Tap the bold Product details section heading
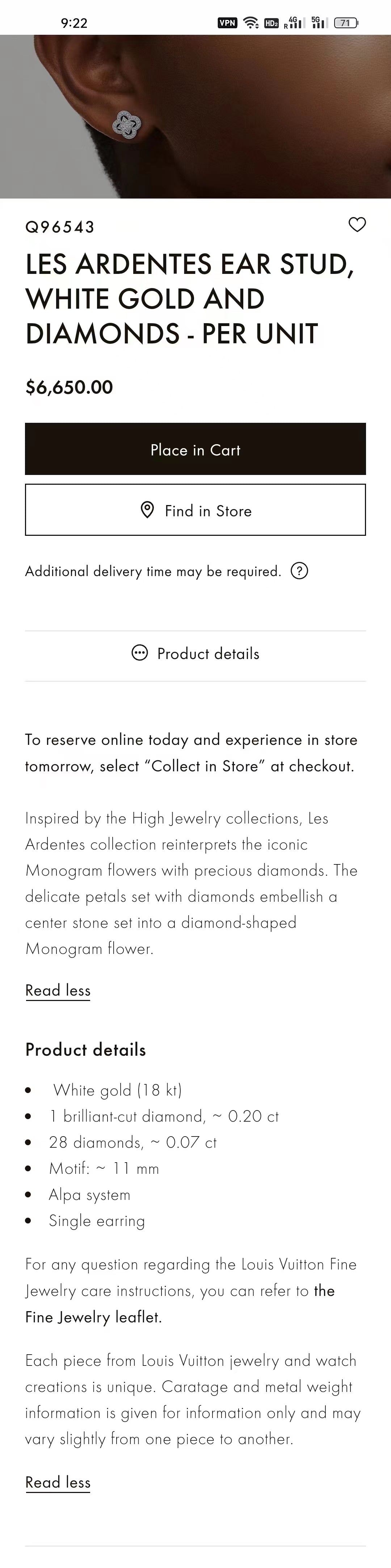This screenshot has width=391, height=1568. (86, 1050)
